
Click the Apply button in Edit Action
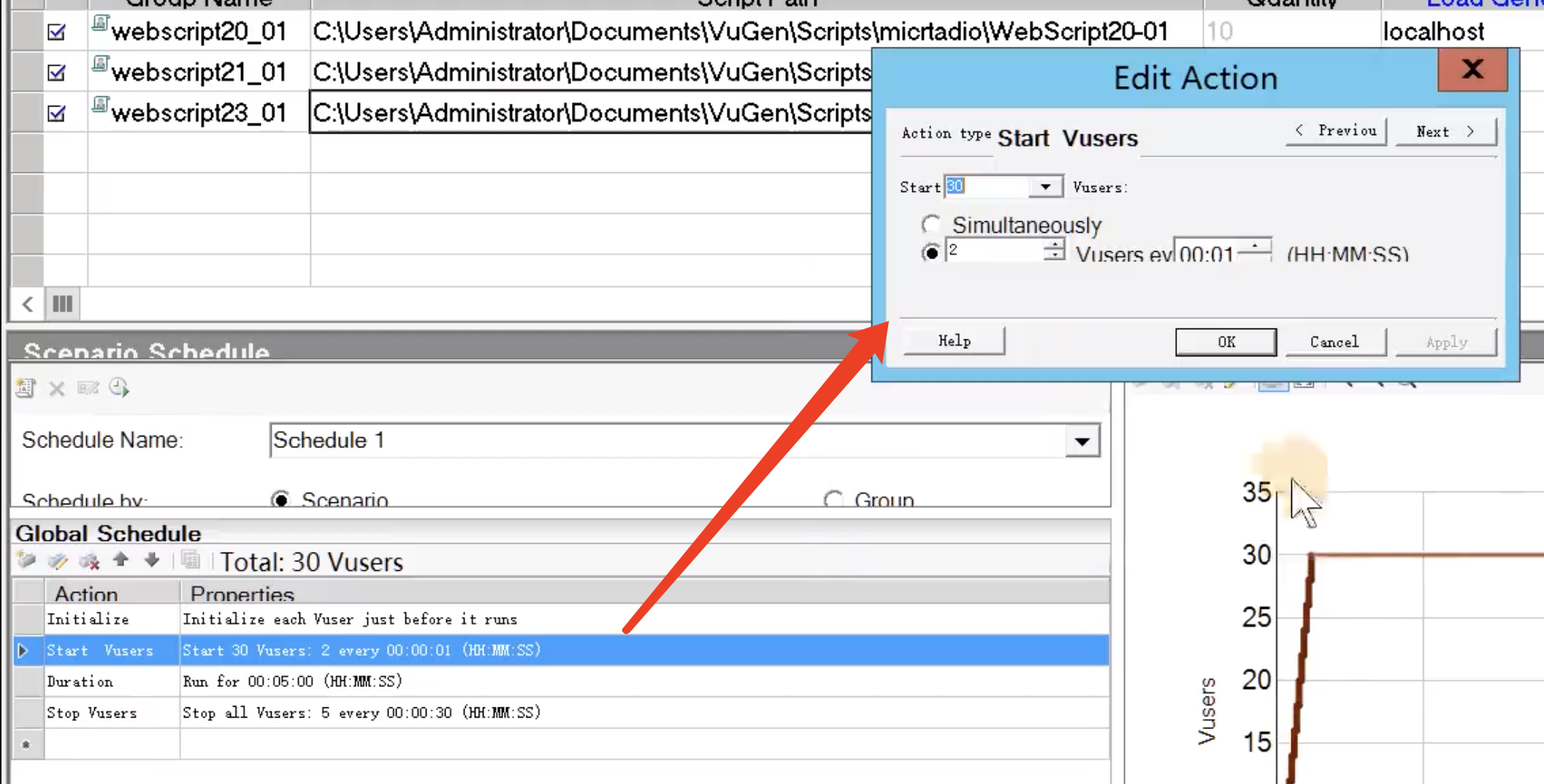(1446, 342)
